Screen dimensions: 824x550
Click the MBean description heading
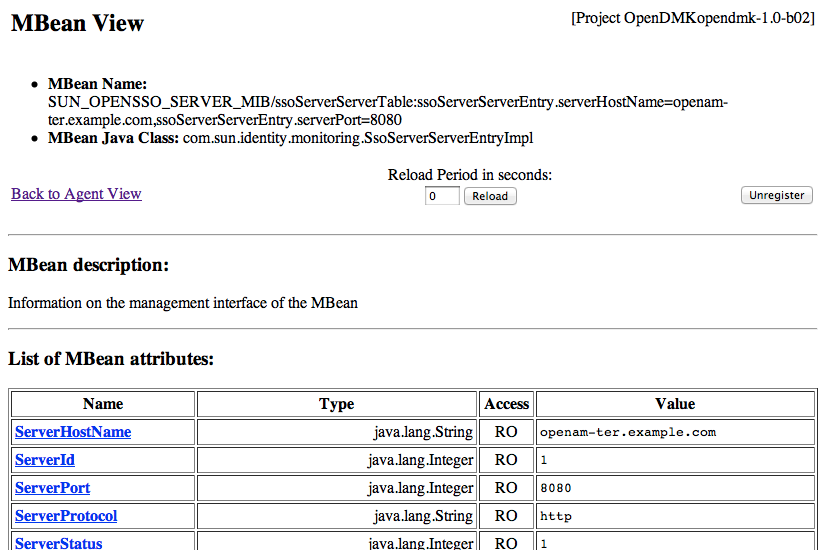click(88, 265)
